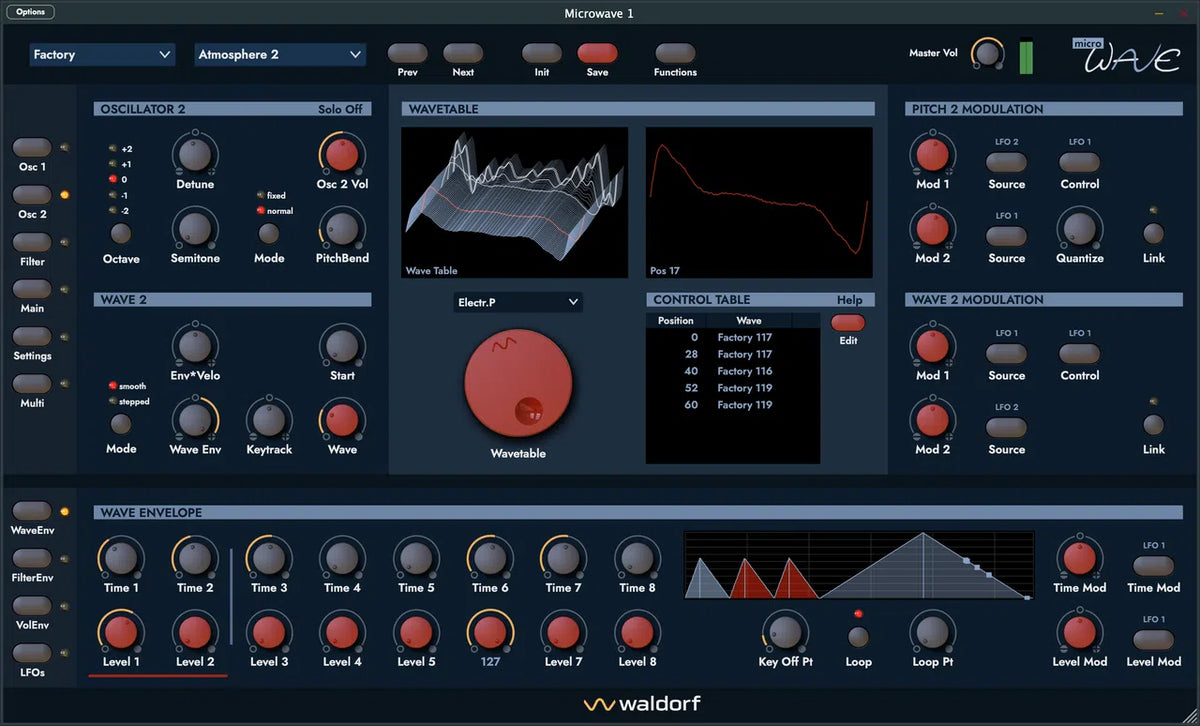Click the Osc 2 Vol knob
1200x726 pixels.
pyautogui.click(x=342, y=154)
